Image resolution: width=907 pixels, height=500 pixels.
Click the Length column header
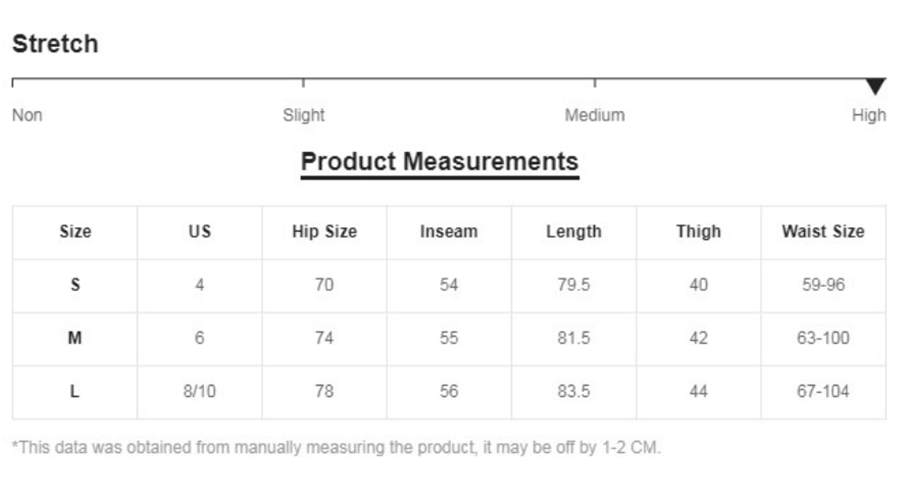click(574, 231)
